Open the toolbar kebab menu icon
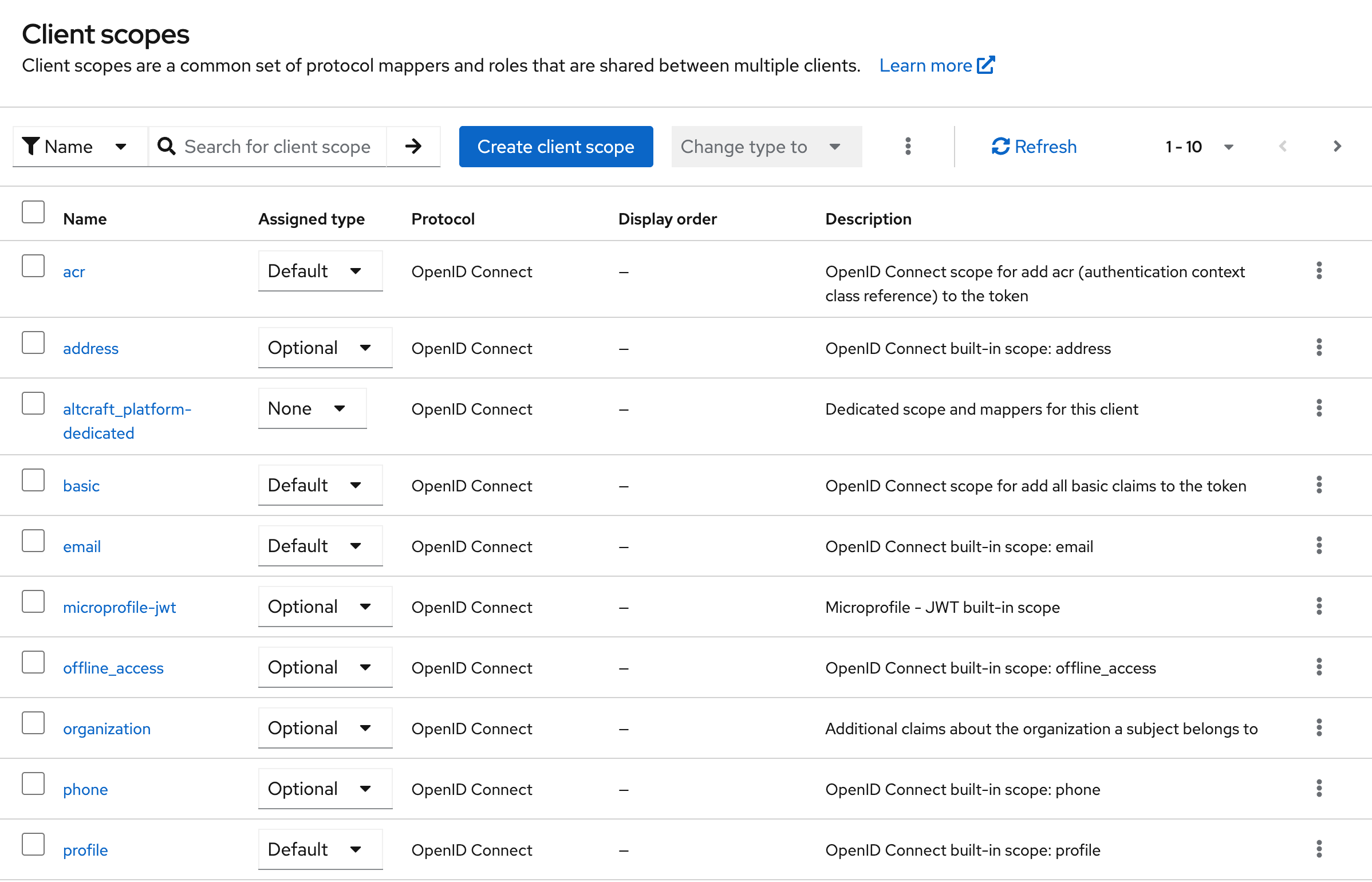This screenshot has height=882, width=1372. tap(908, 147)
